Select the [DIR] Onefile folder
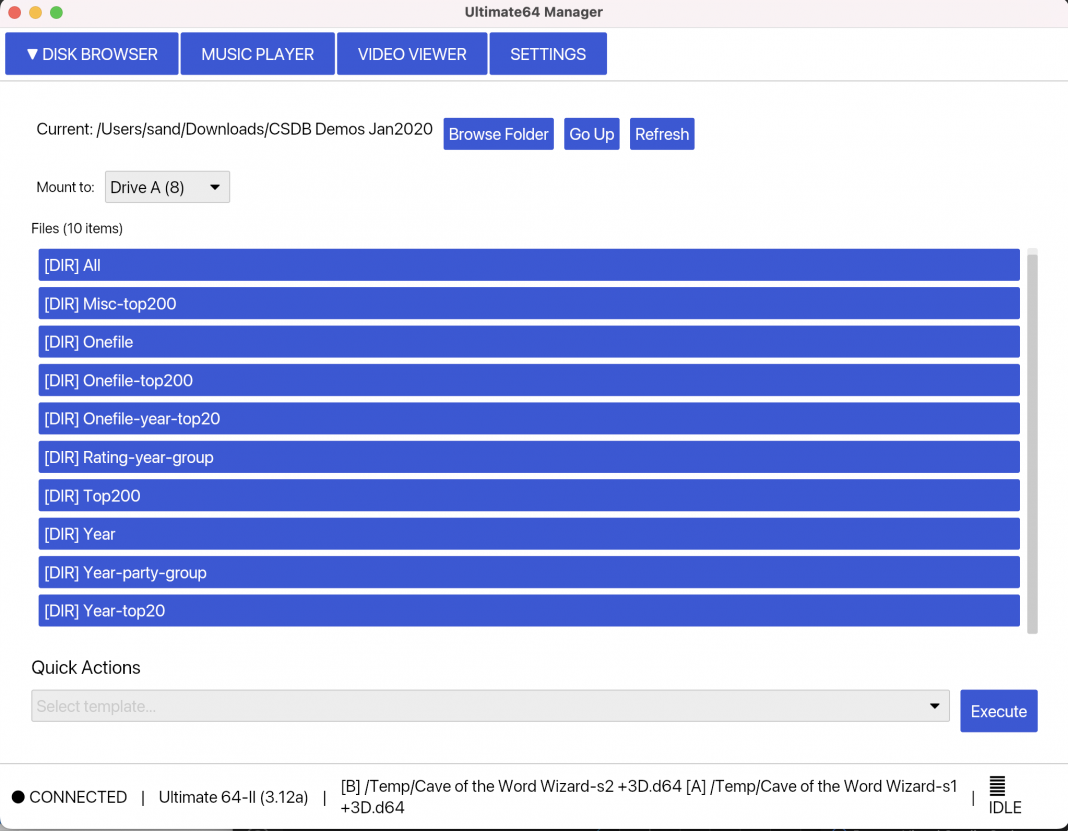 [529, 342]
